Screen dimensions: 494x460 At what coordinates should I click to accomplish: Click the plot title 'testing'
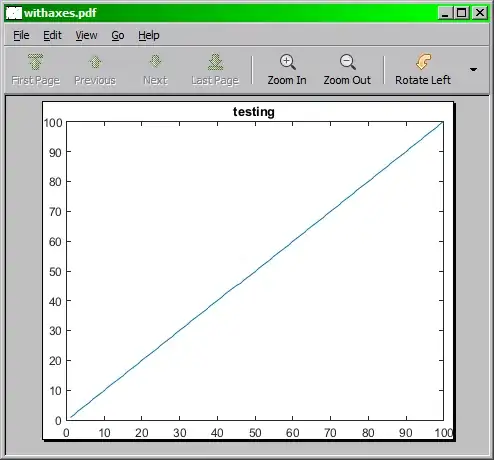[x=254, y=112]
